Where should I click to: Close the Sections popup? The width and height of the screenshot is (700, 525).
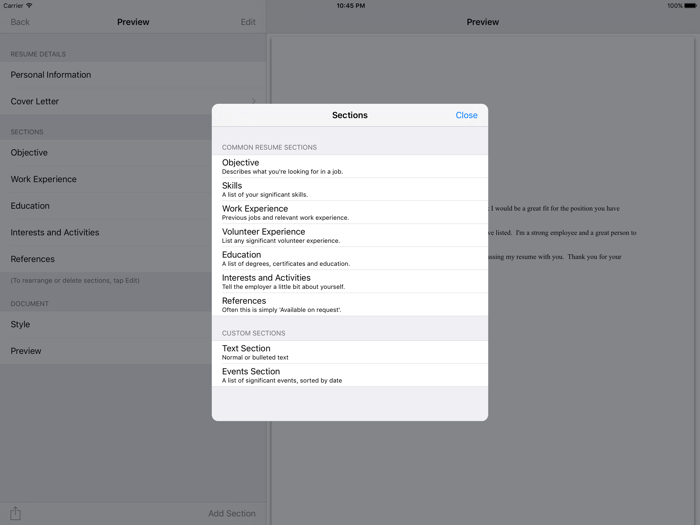click(466, 115)
